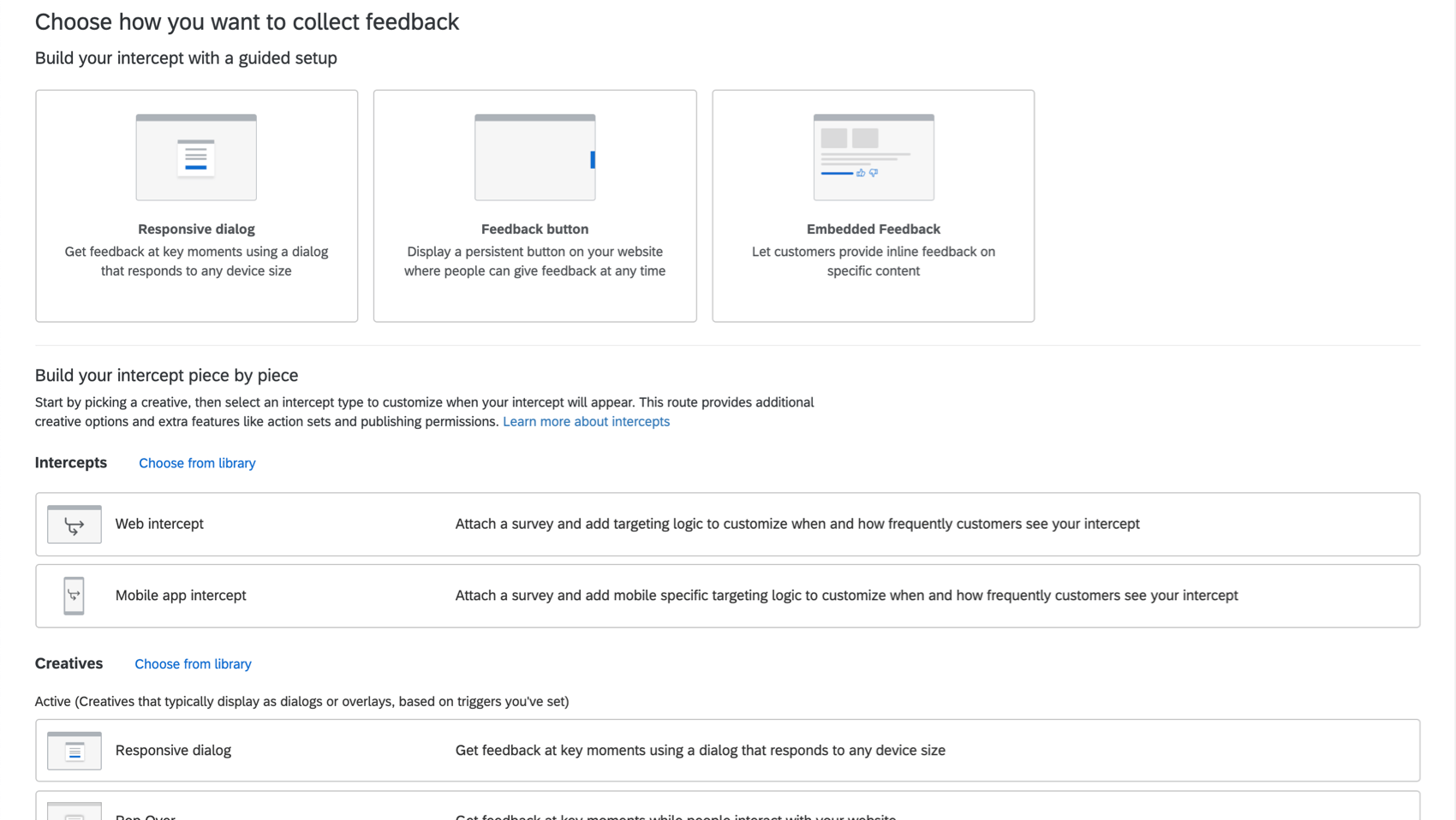
Task: Click Feedback button card description text
Action: click(x=534, y=261)
